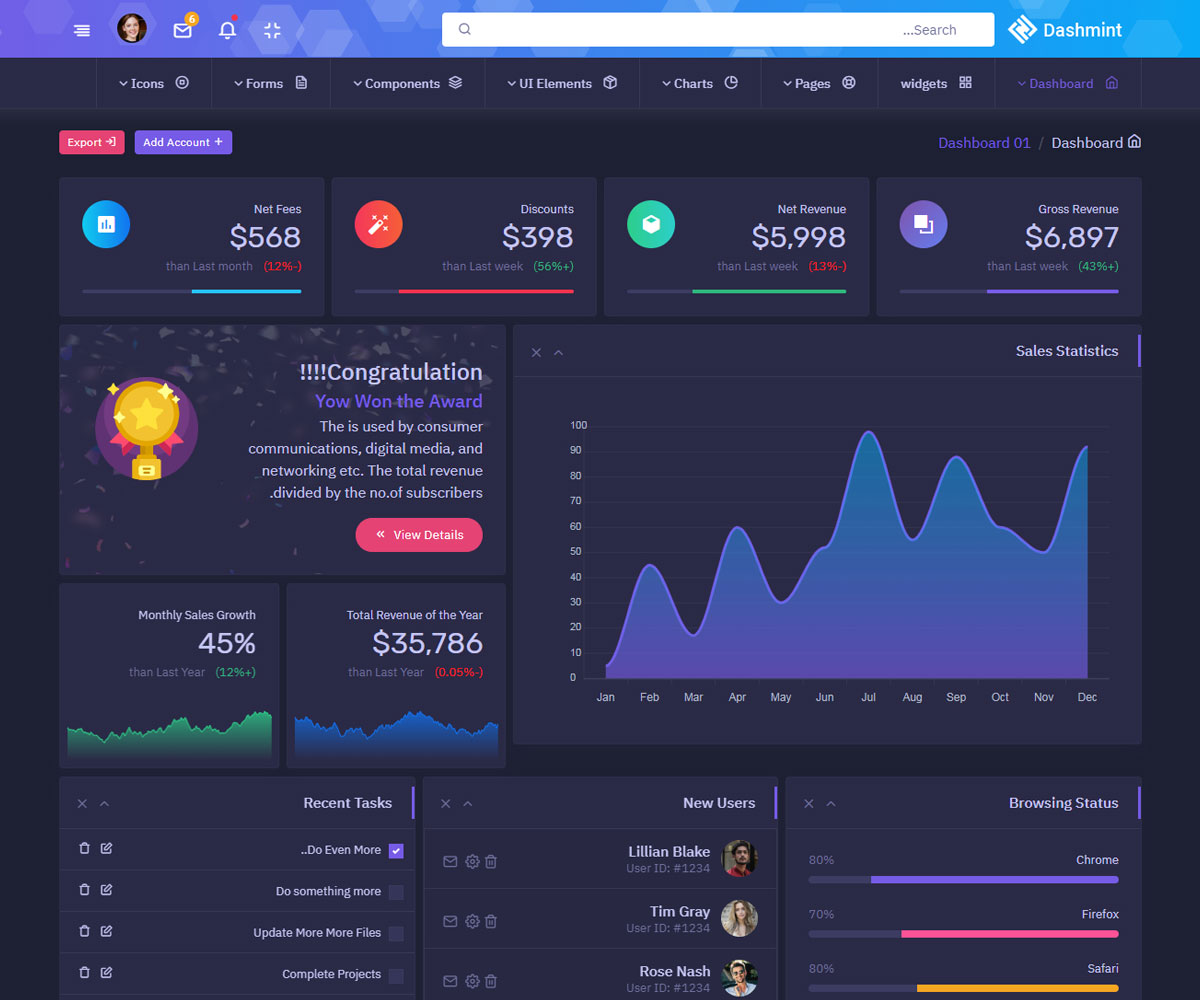Check the 'Update More More Files' checkbox
The width and height of the screenshot is (1200, 1000).
(396, 933)
